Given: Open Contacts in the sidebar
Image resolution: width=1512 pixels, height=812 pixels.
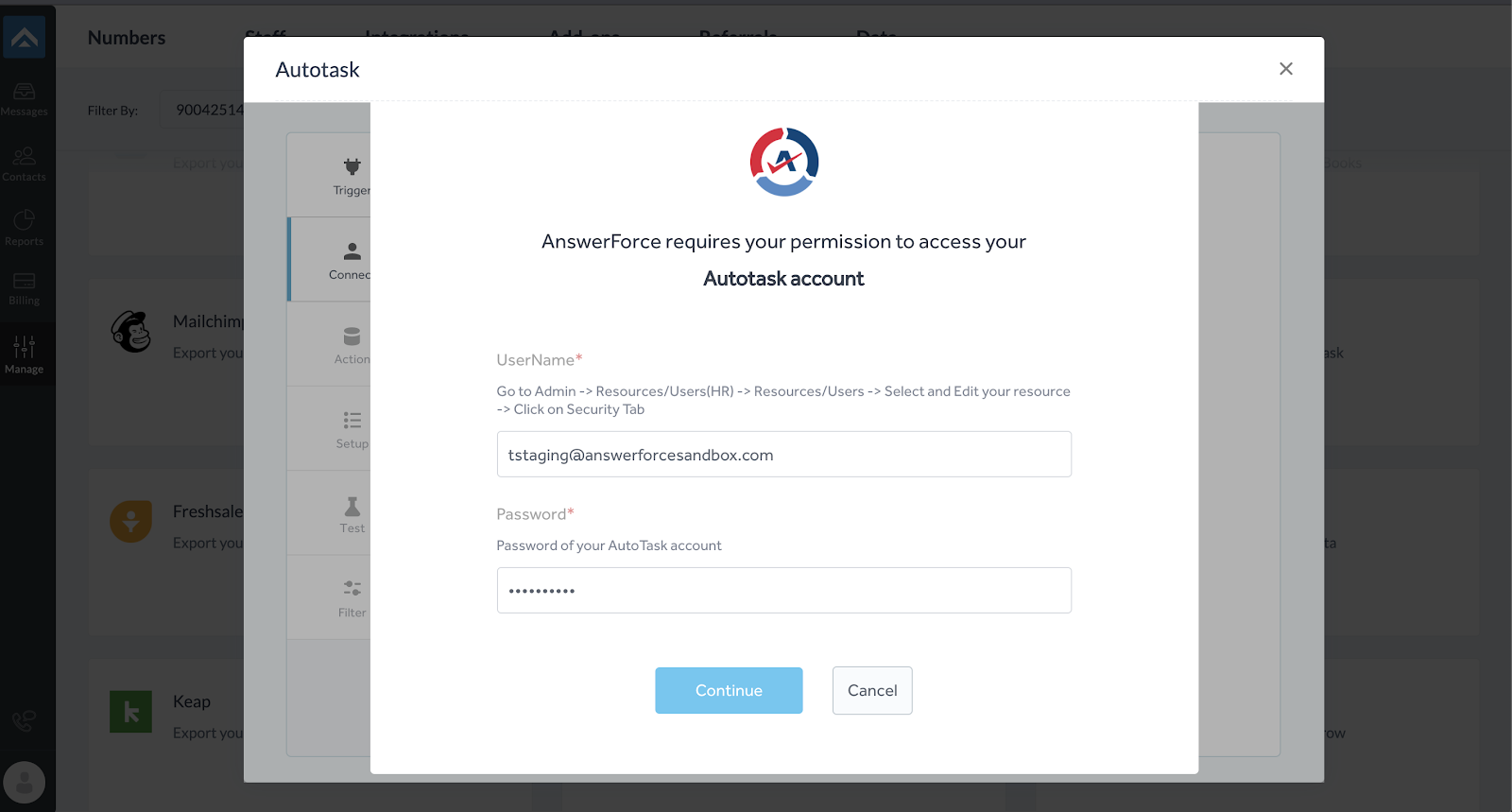Looking at the screenshot, I should (x=25, y=164).
